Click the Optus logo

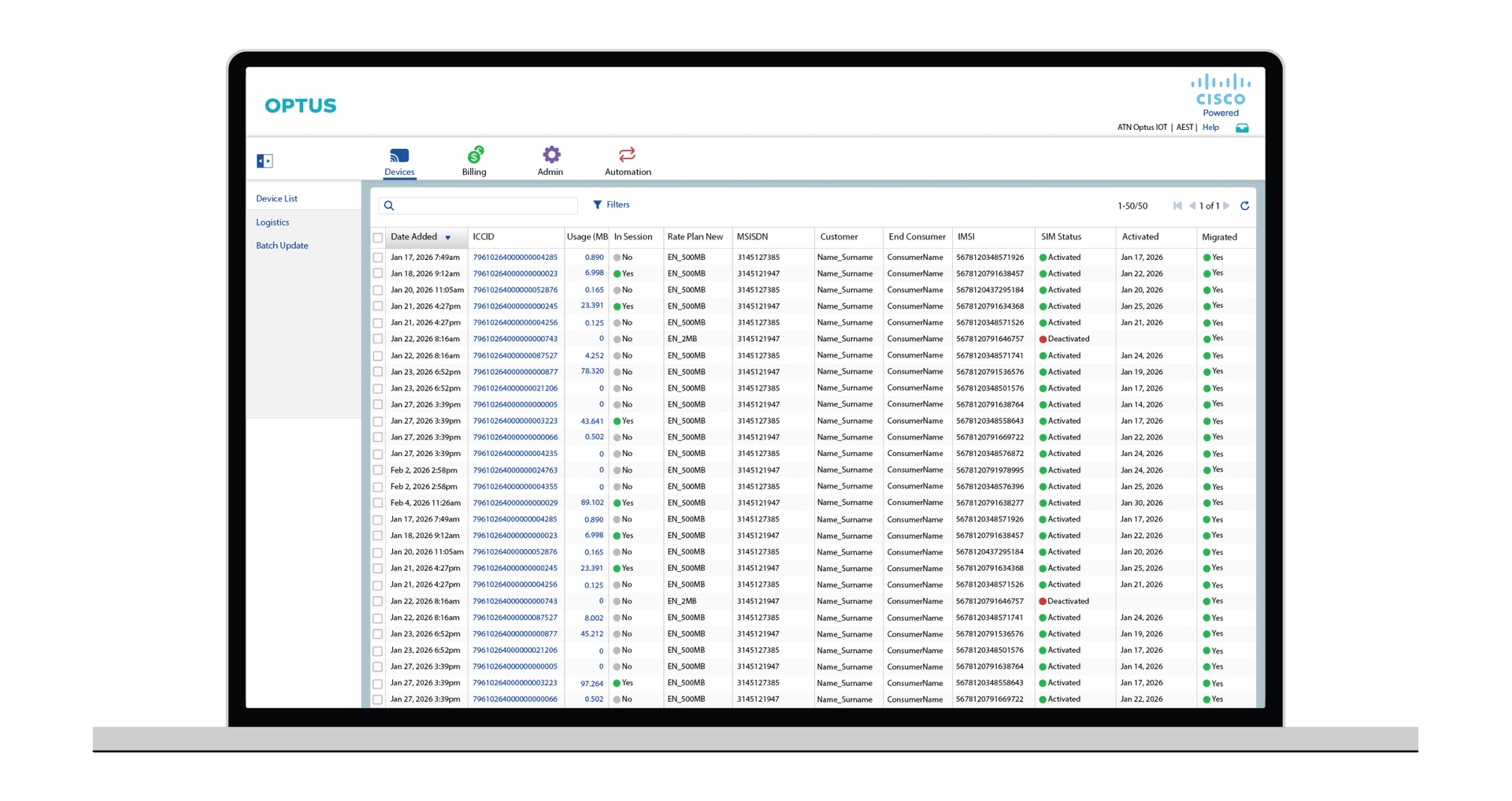301,106
